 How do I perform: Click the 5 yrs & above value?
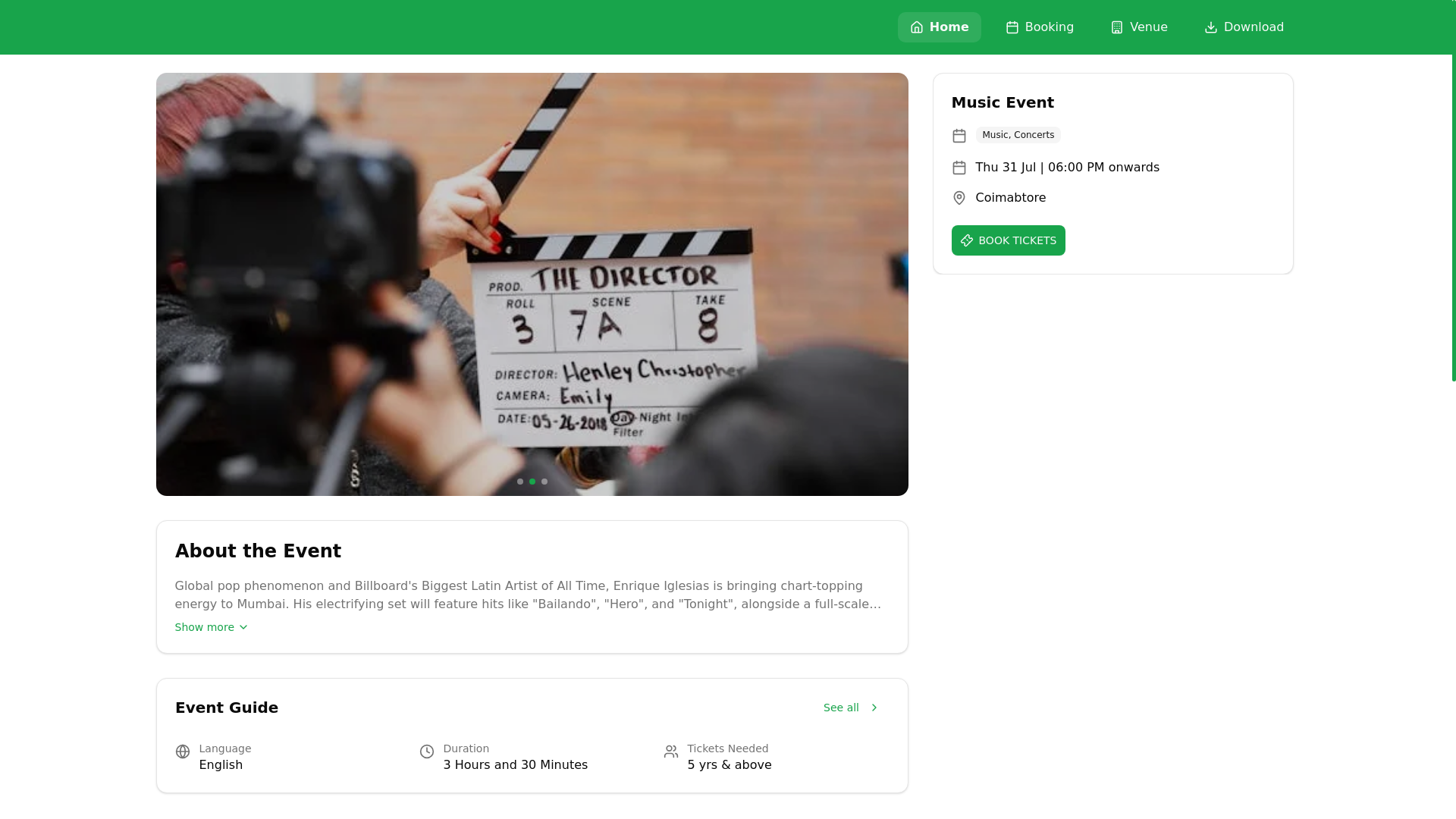[729, 765]
